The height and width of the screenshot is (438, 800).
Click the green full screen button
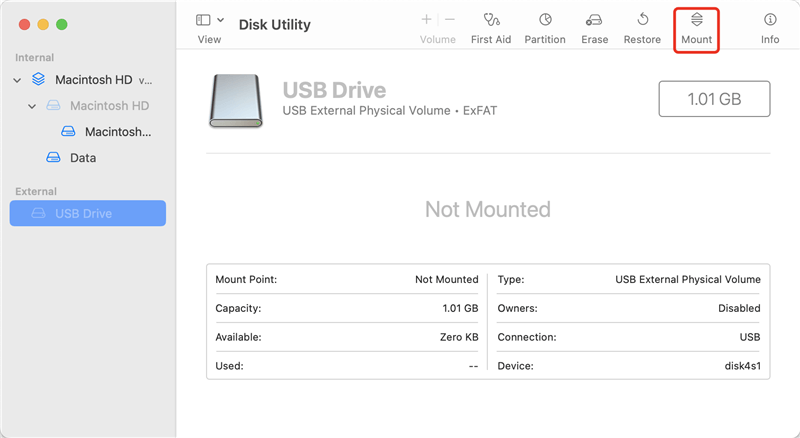[x=62, y=23]
